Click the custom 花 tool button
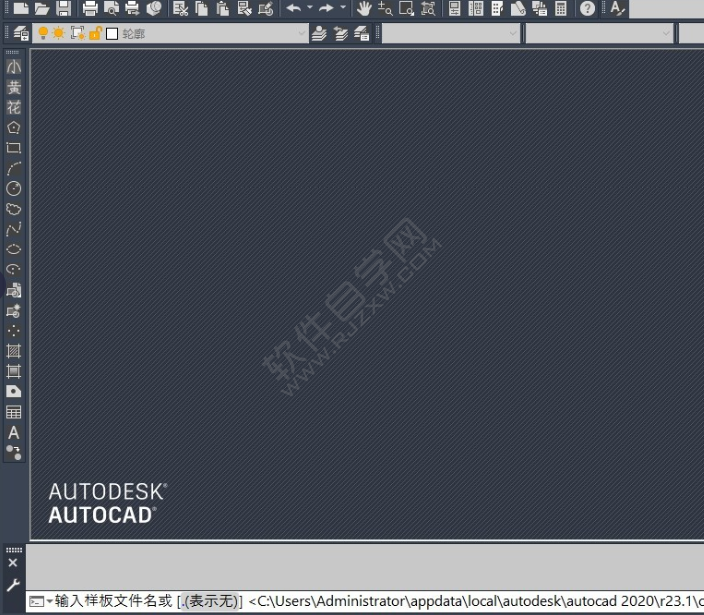The width and height of the screenshot is (704, 615). [14, 107]
